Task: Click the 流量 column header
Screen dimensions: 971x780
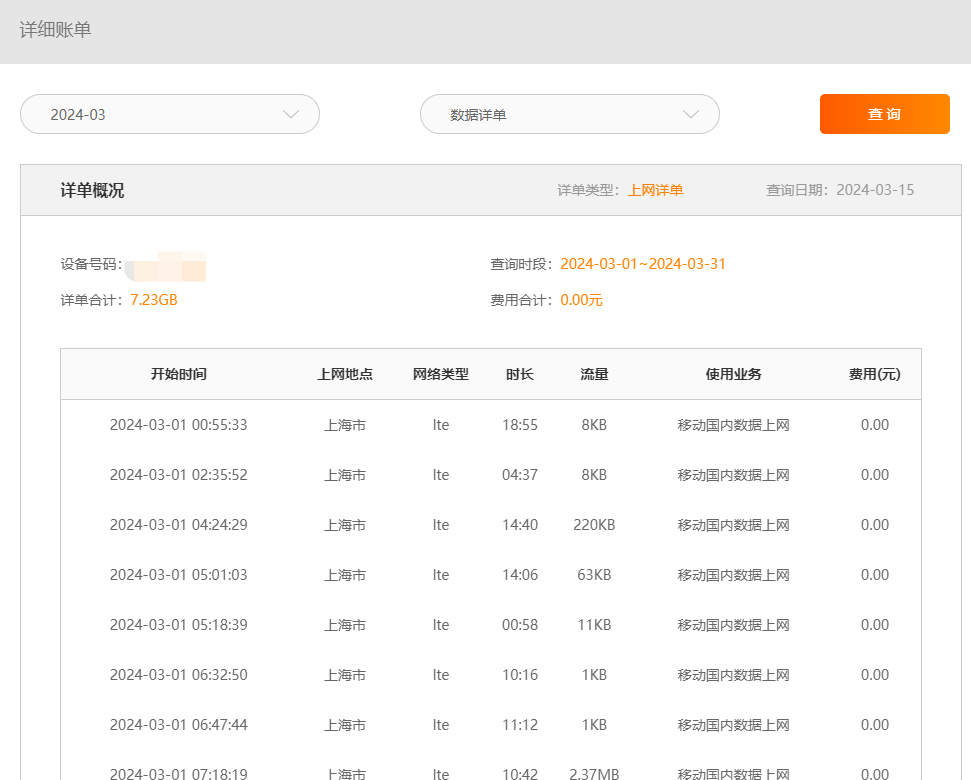Action: [x=594, y=374]
